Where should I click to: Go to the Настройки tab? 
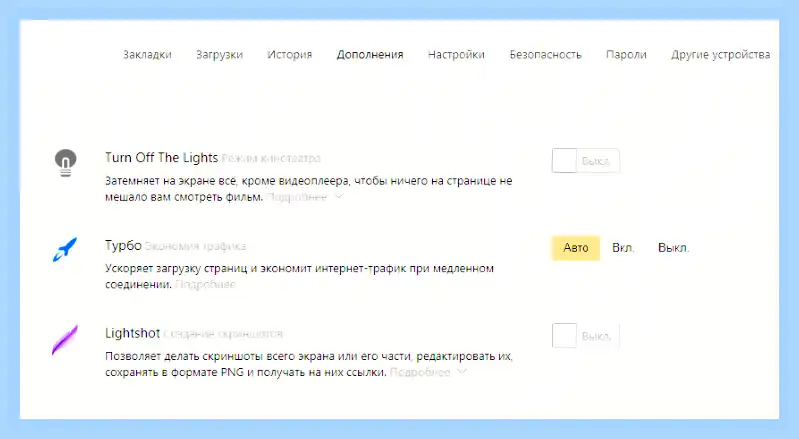point(456,54)
